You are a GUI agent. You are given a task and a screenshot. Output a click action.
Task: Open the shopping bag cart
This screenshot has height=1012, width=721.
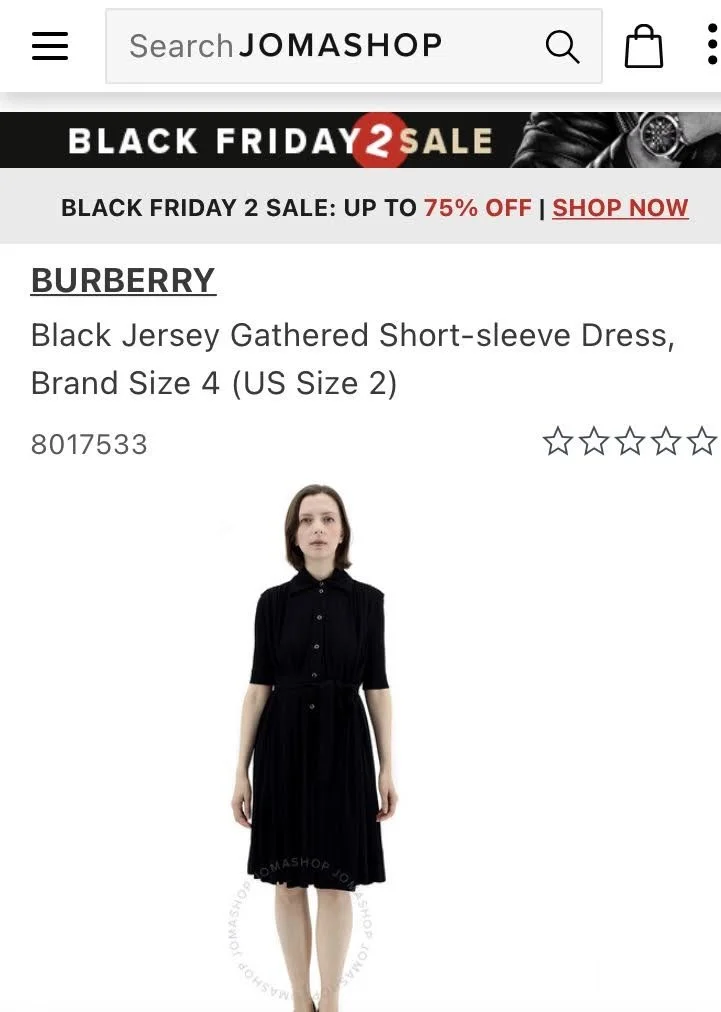644,46
